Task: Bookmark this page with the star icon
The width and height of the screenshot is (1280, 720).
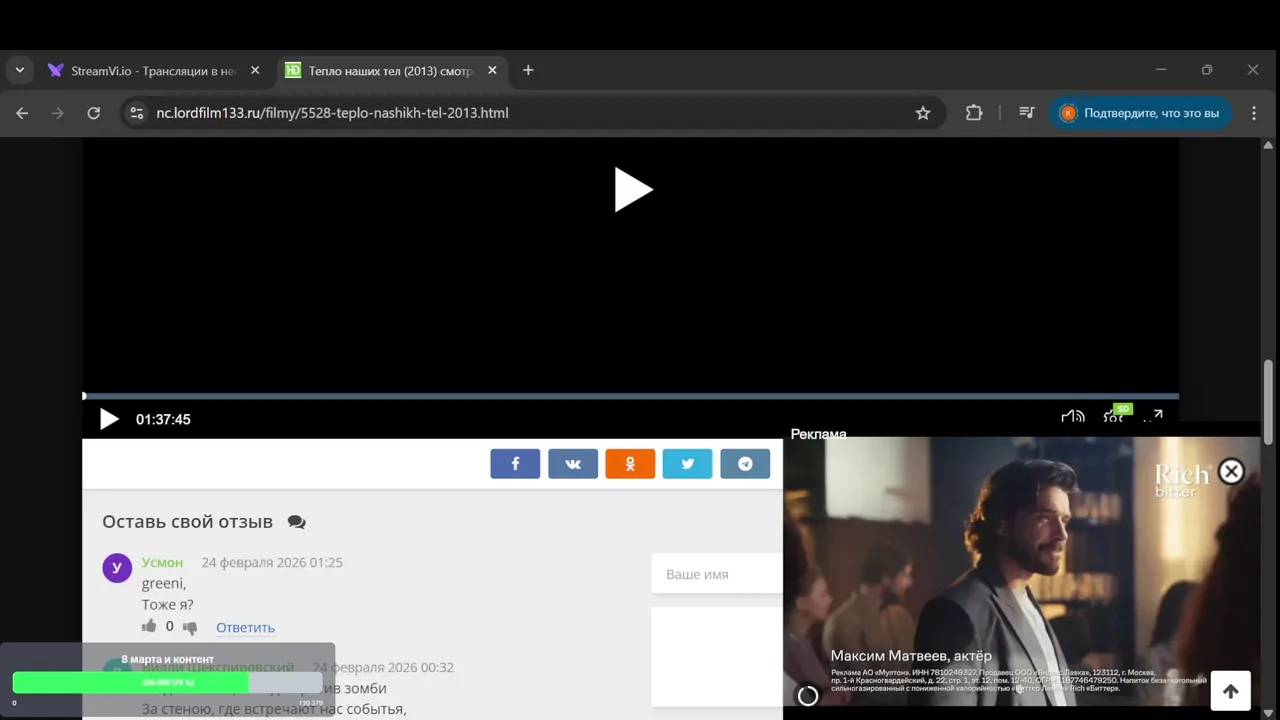Action: click(x=923, y=113)
